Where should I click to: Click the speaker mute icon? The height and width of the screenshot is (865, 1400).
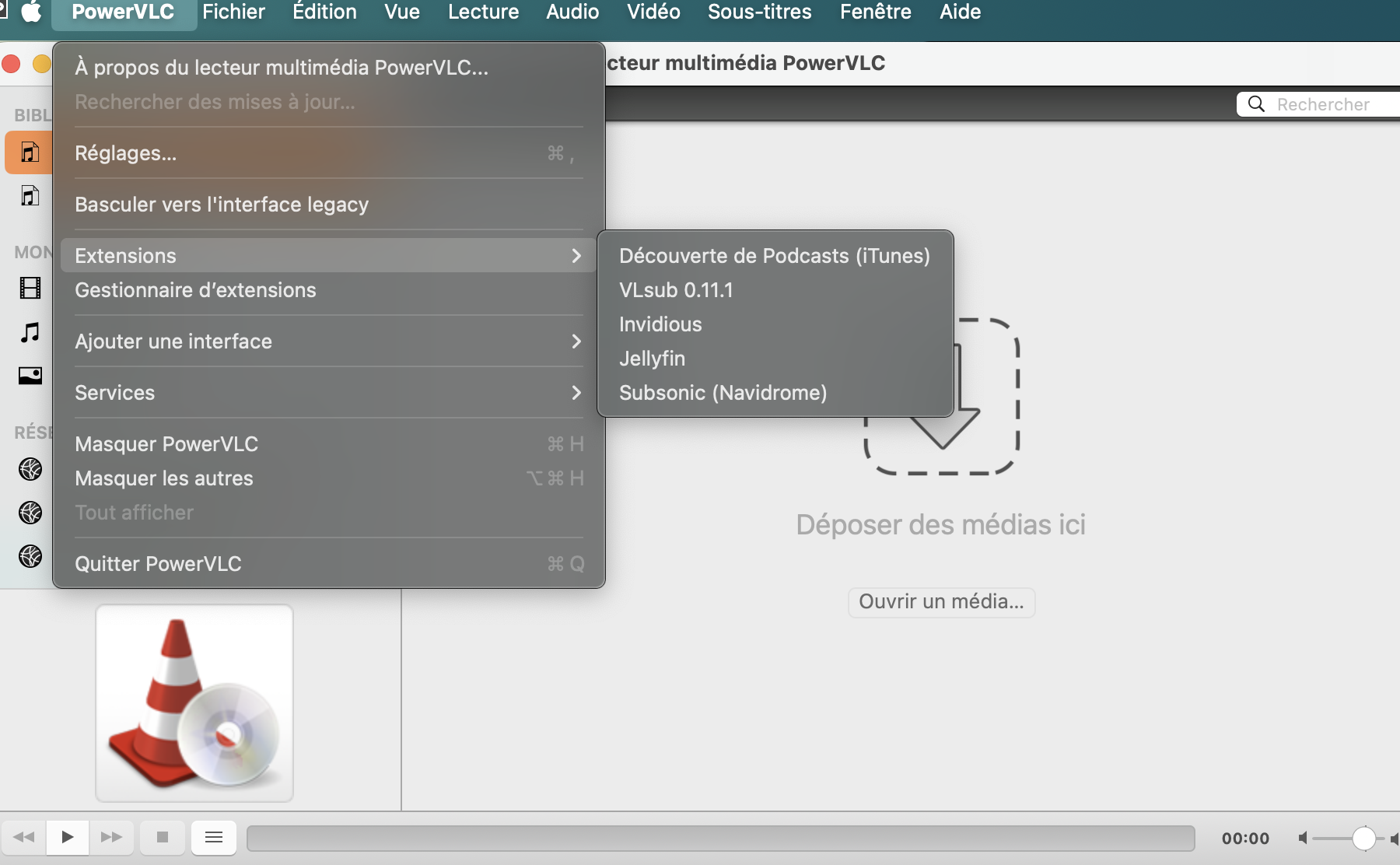click(x=1303, y=838)
